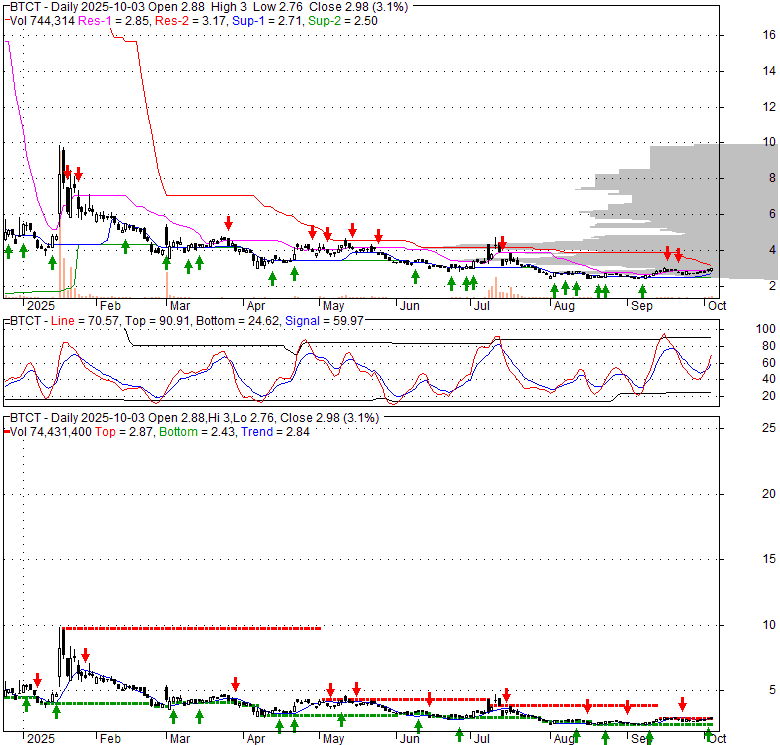The width and height of the screenshot is (780, 745).
Task: Click the Top = 2.87 label in bottom chart
Action: 124,432
